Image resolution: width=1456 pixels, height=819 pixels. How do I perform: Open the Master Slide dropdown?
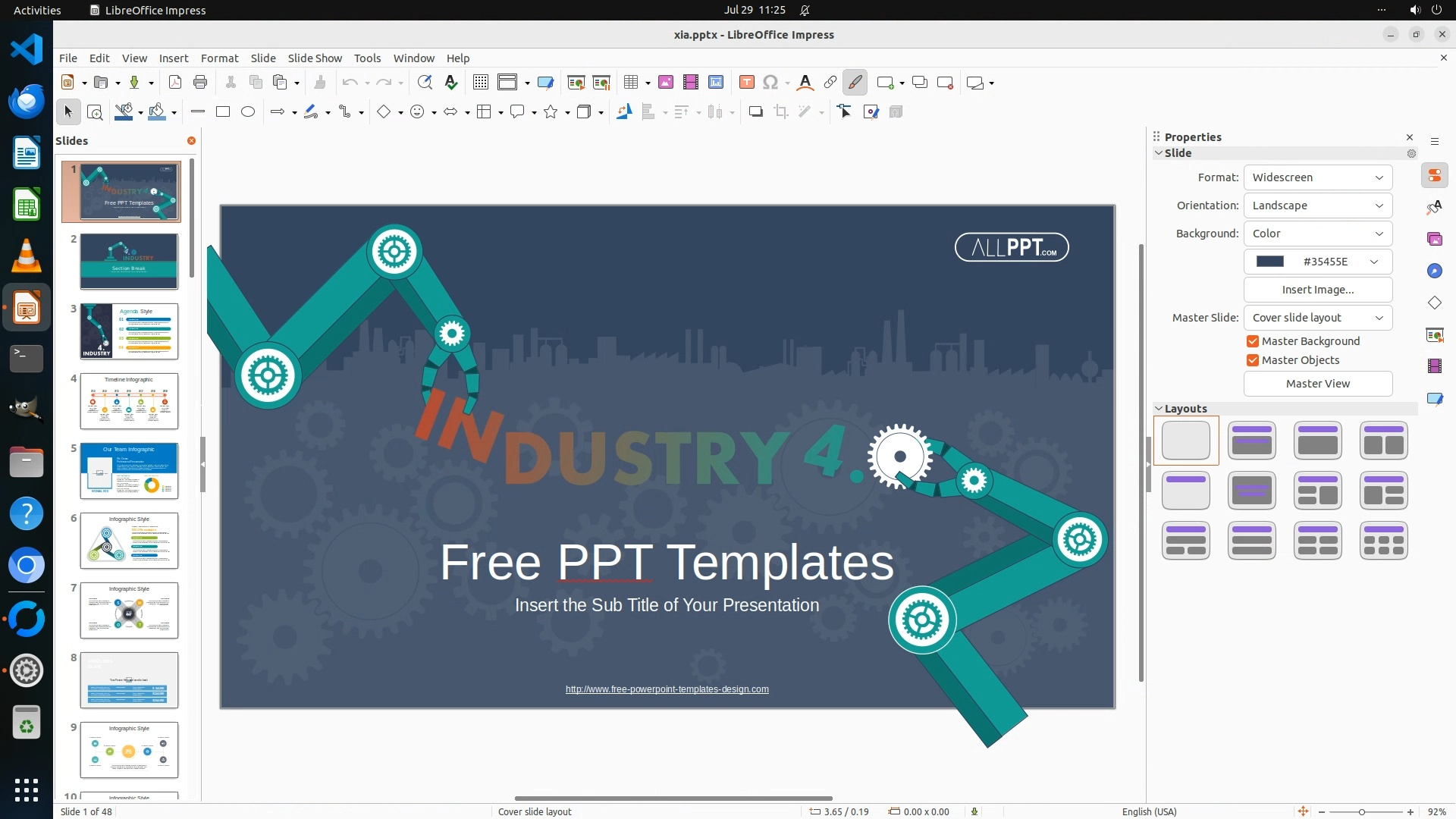1317,318
